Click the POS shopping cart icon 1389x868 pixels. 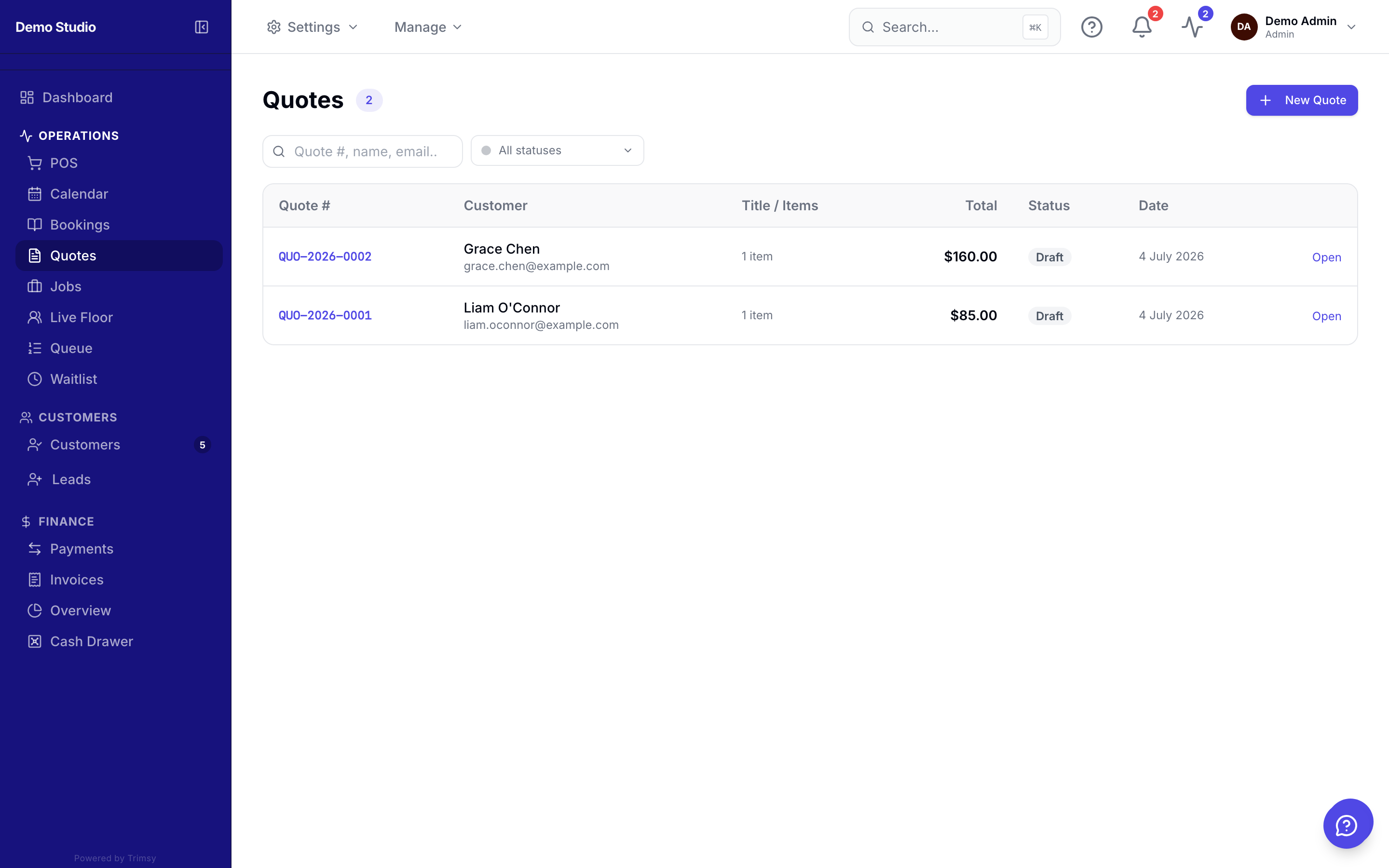pos(34,163)
